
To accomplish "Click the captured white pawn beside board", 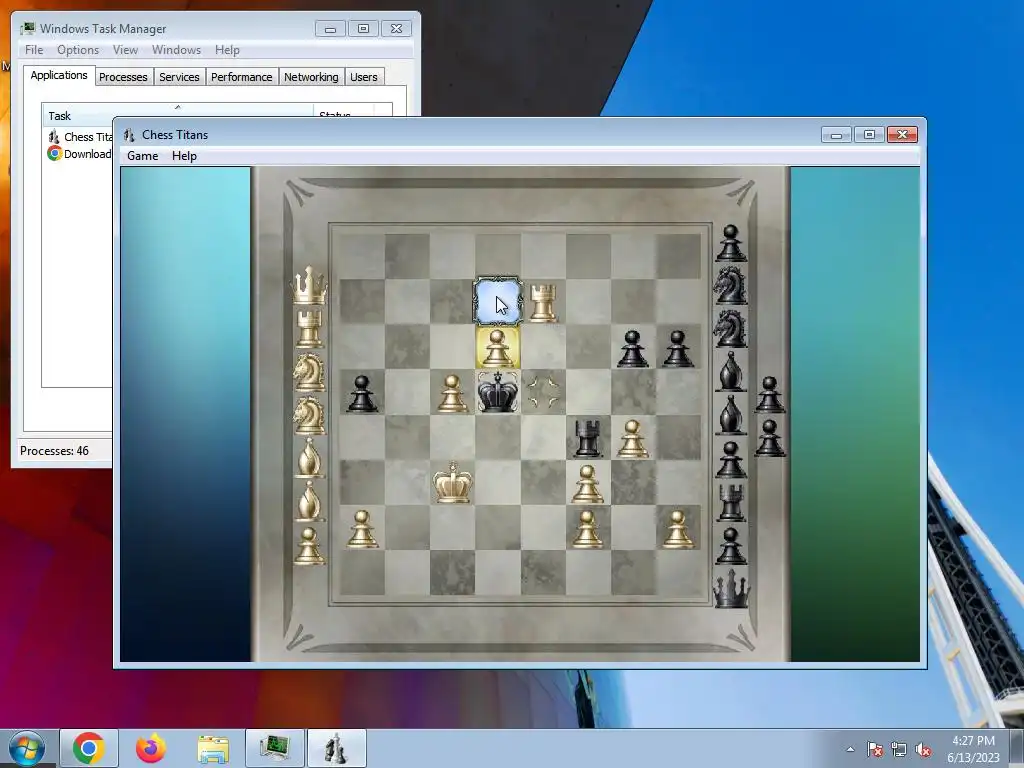I will click(309, 545).
